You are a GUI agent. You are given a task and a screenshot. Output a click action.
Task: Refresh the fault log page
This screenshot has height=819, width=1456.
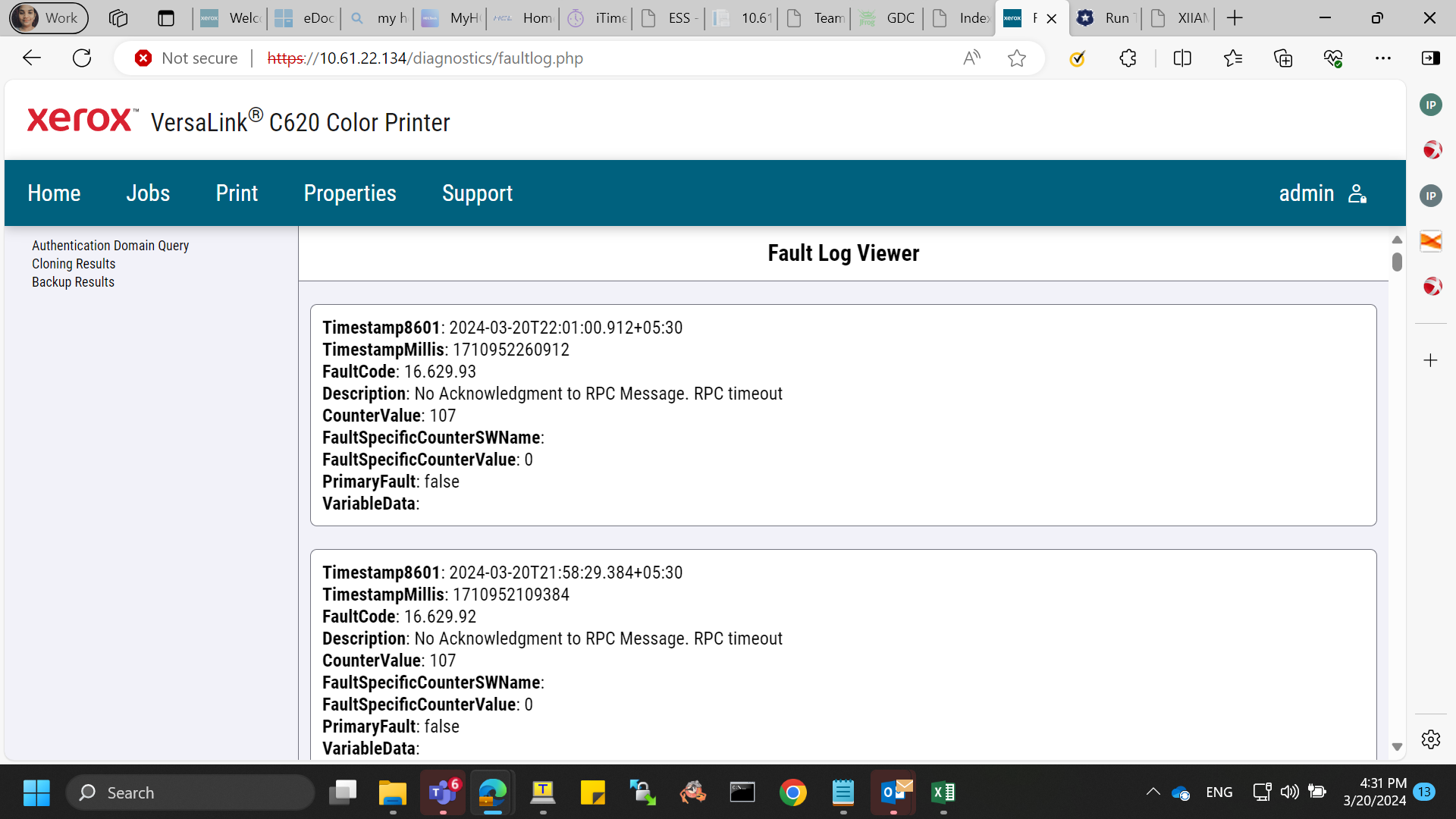point(82,58)
